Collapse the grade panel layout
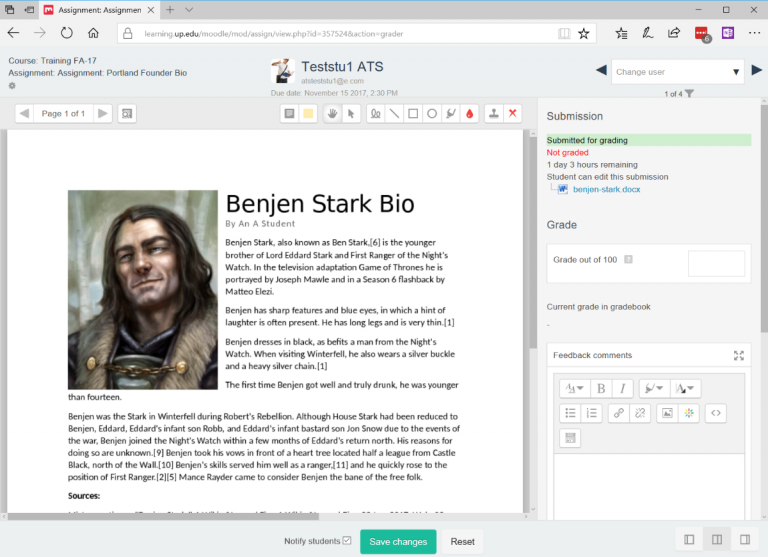The height and width of the screenshot is (557, 768). 745,540
